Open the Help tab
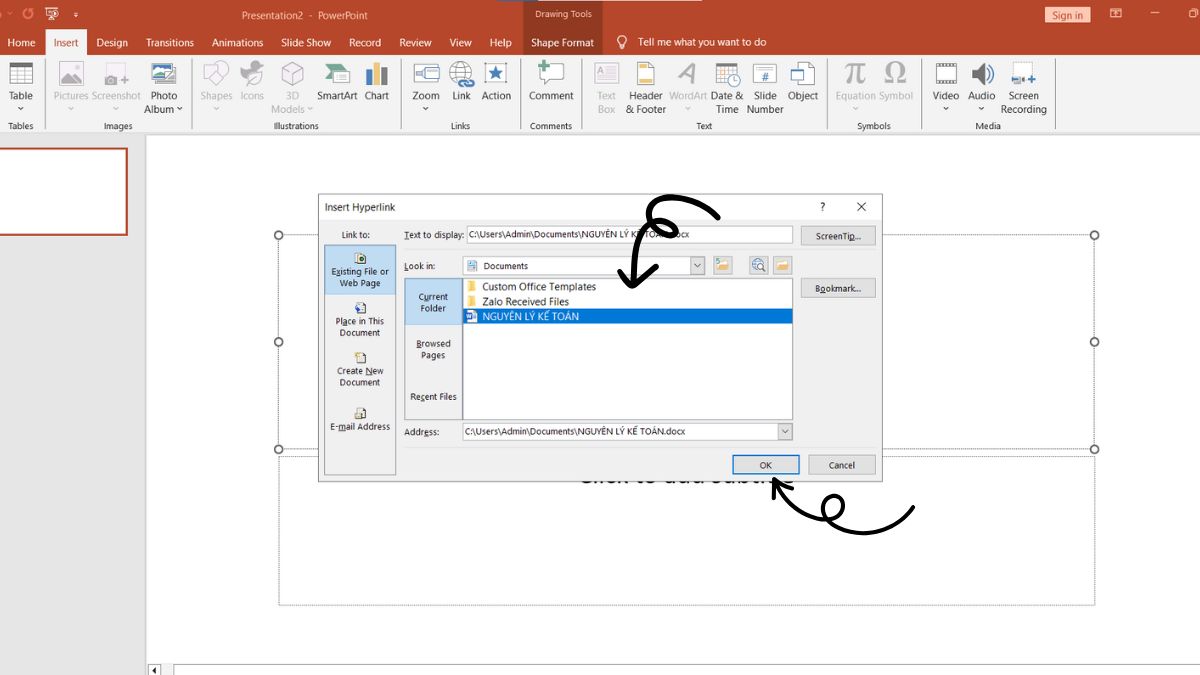The image size is (1200, 675). (x=501, y=42)
